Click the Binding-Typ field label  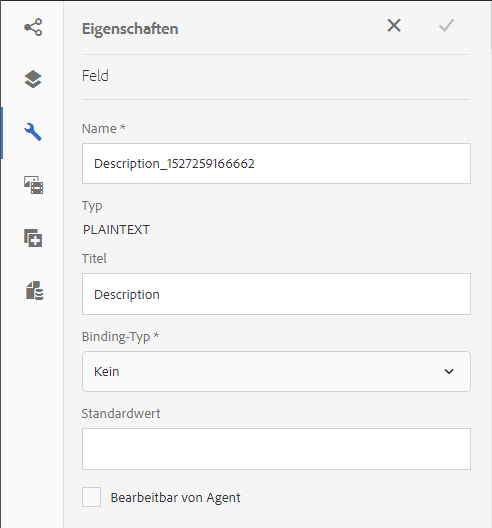coord(120,337)
